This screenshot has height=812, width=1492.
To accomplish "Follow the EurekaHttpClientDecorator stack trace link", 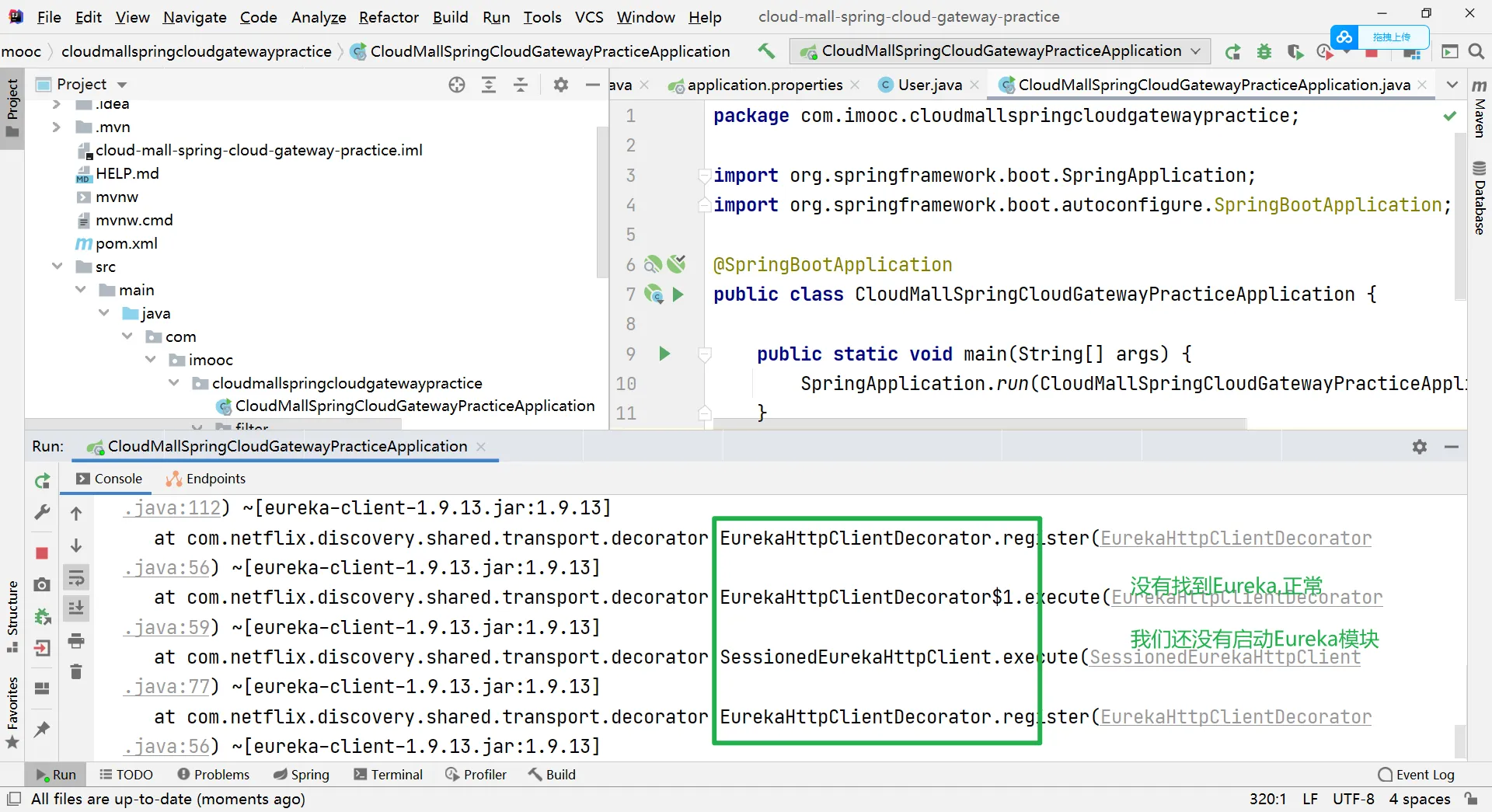I will [x=1236, y=538].
